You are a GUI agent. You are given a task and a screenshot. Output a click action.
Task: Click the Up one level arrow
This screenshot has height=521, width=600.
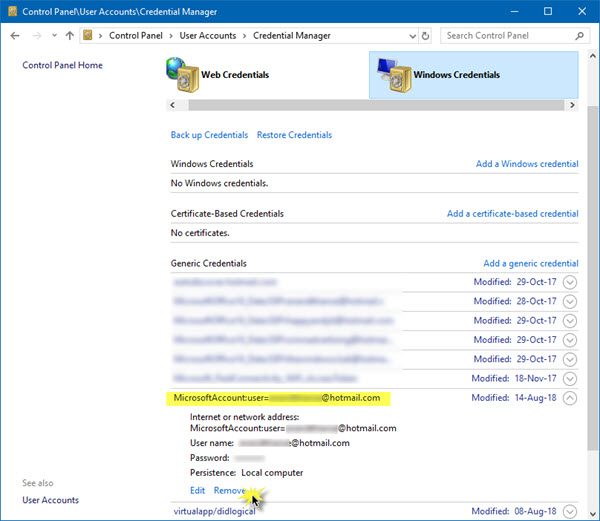point(70,36)
